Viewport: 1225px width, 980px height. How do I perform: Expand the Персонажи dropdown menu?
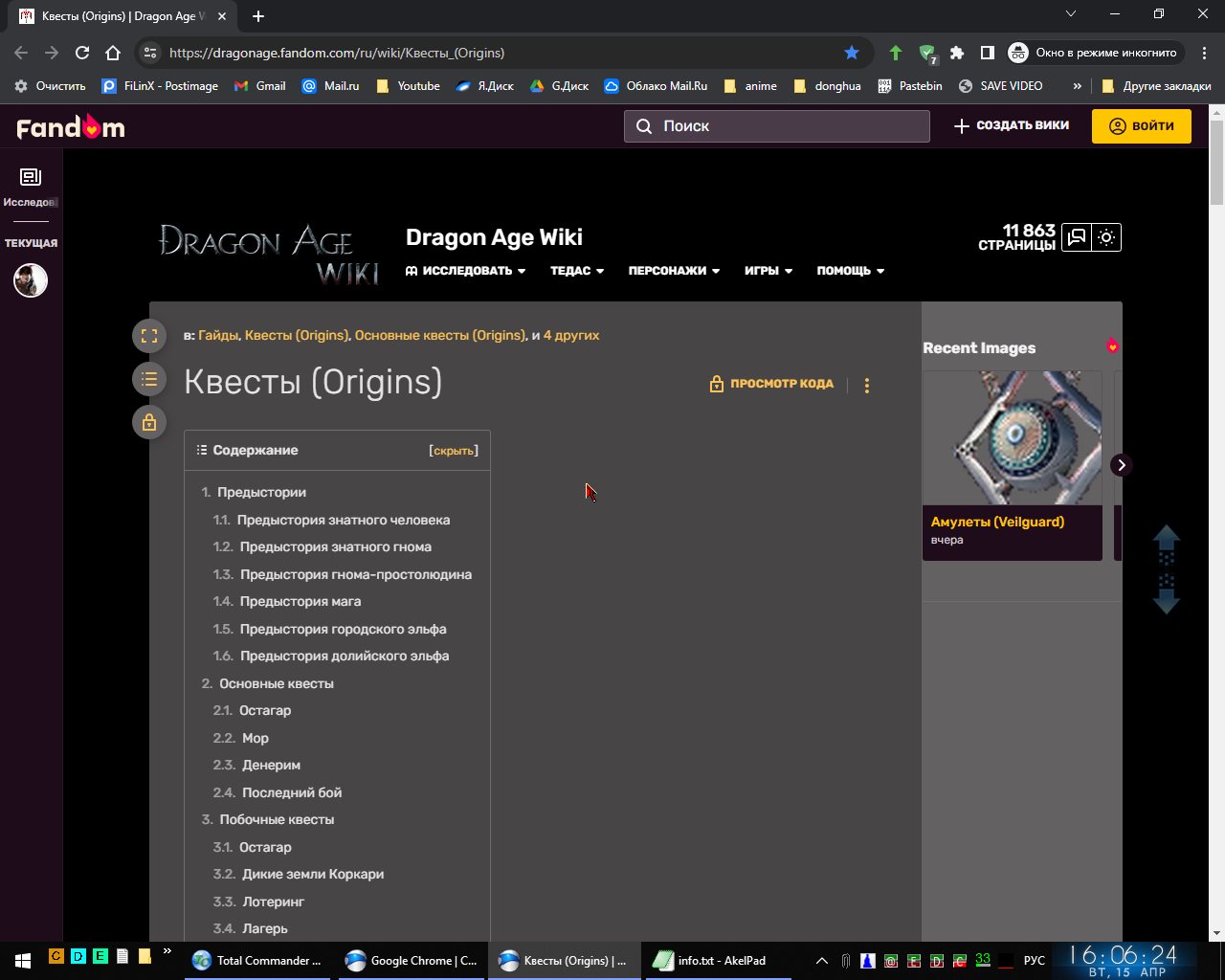pyautogui.click(x=674, y=271)
